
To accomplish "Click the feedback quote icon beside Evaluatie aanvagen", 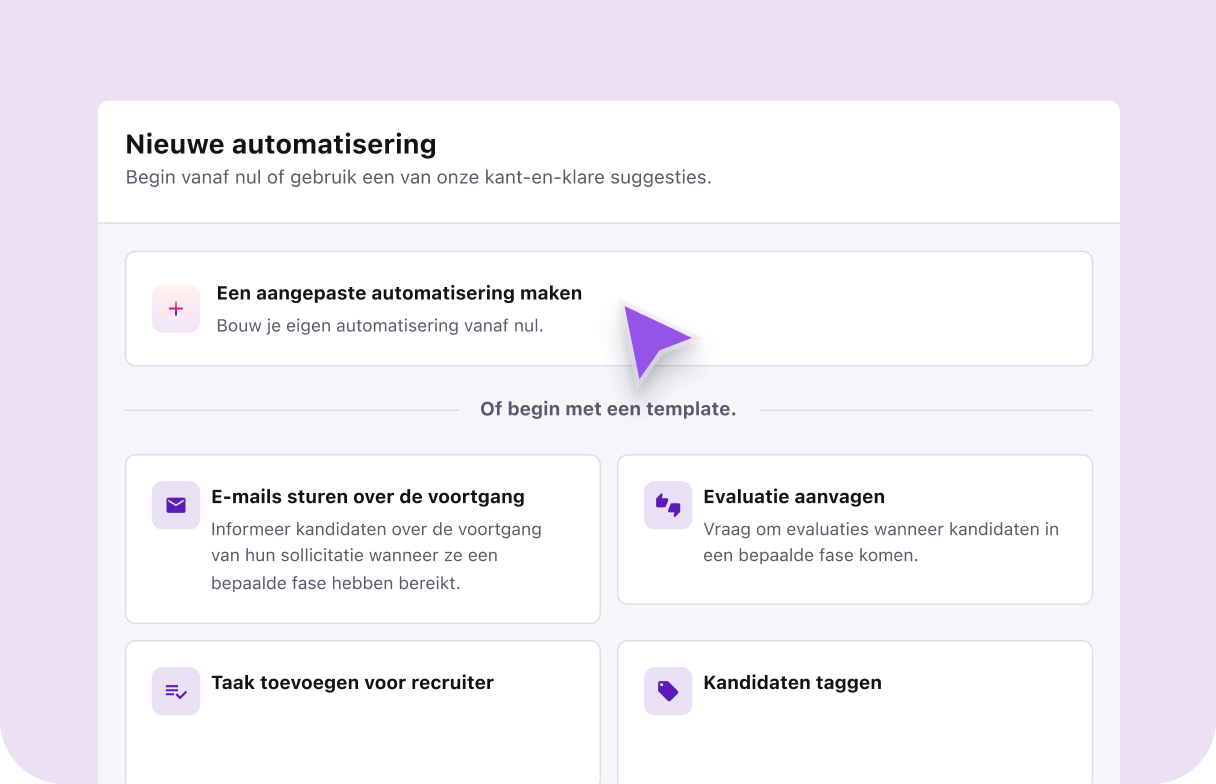I will [x=668, y=505].
